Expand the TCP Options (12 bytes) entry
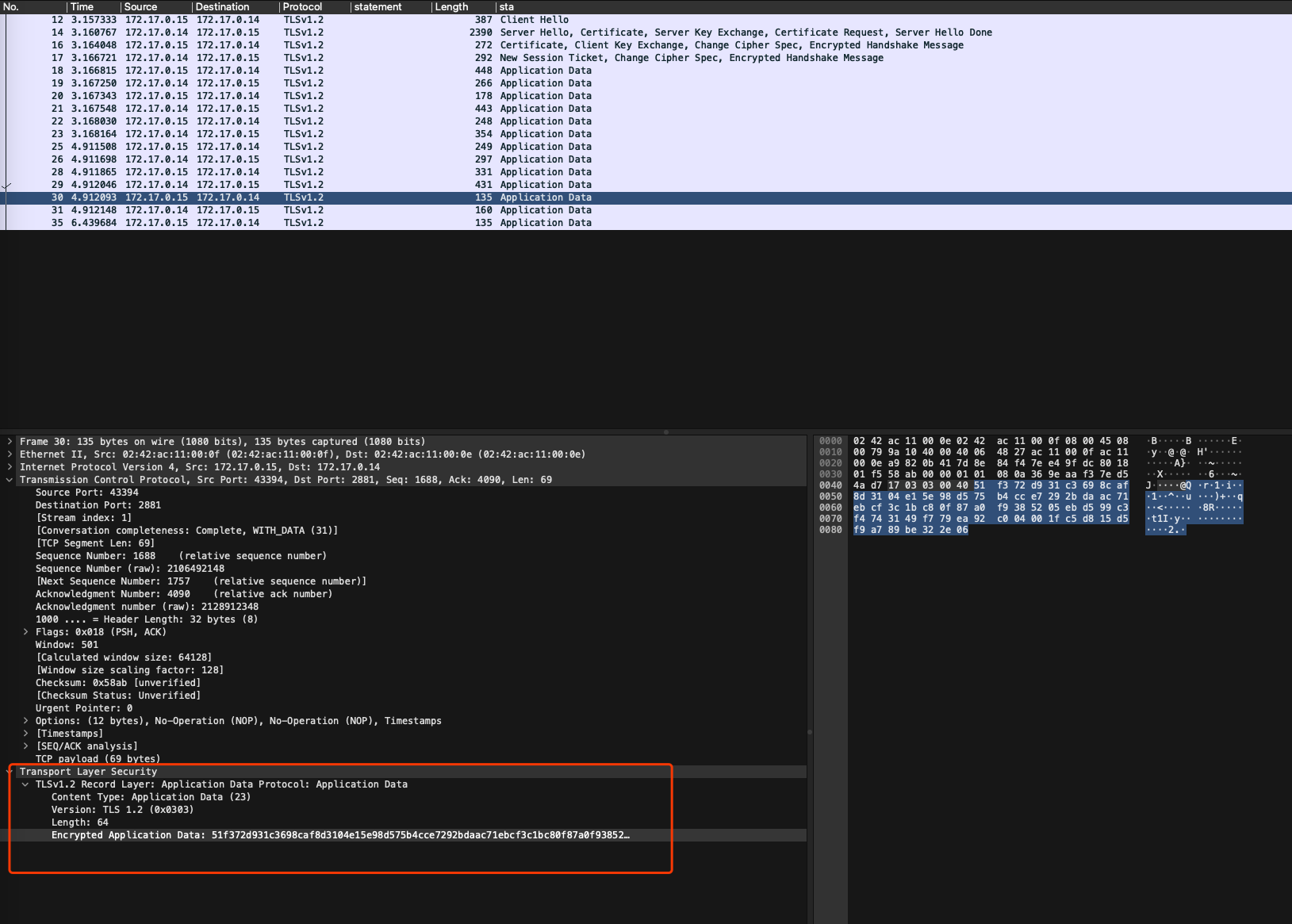Image resolution: width=1292 pixels, height=924 pixels. coord(25,721)
